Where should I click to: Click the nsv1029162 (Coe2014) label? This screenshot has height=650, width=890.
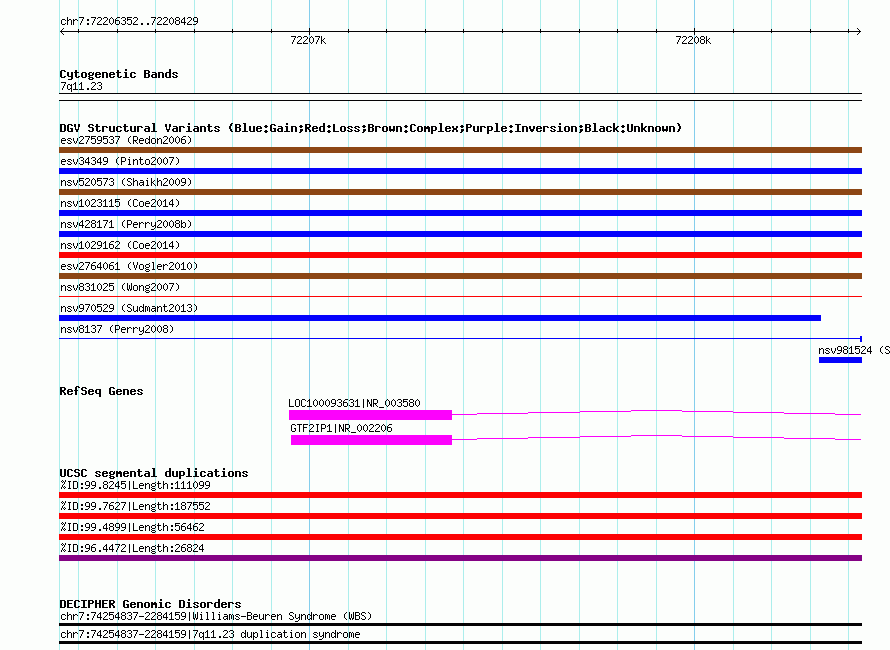tap(120, 245)
